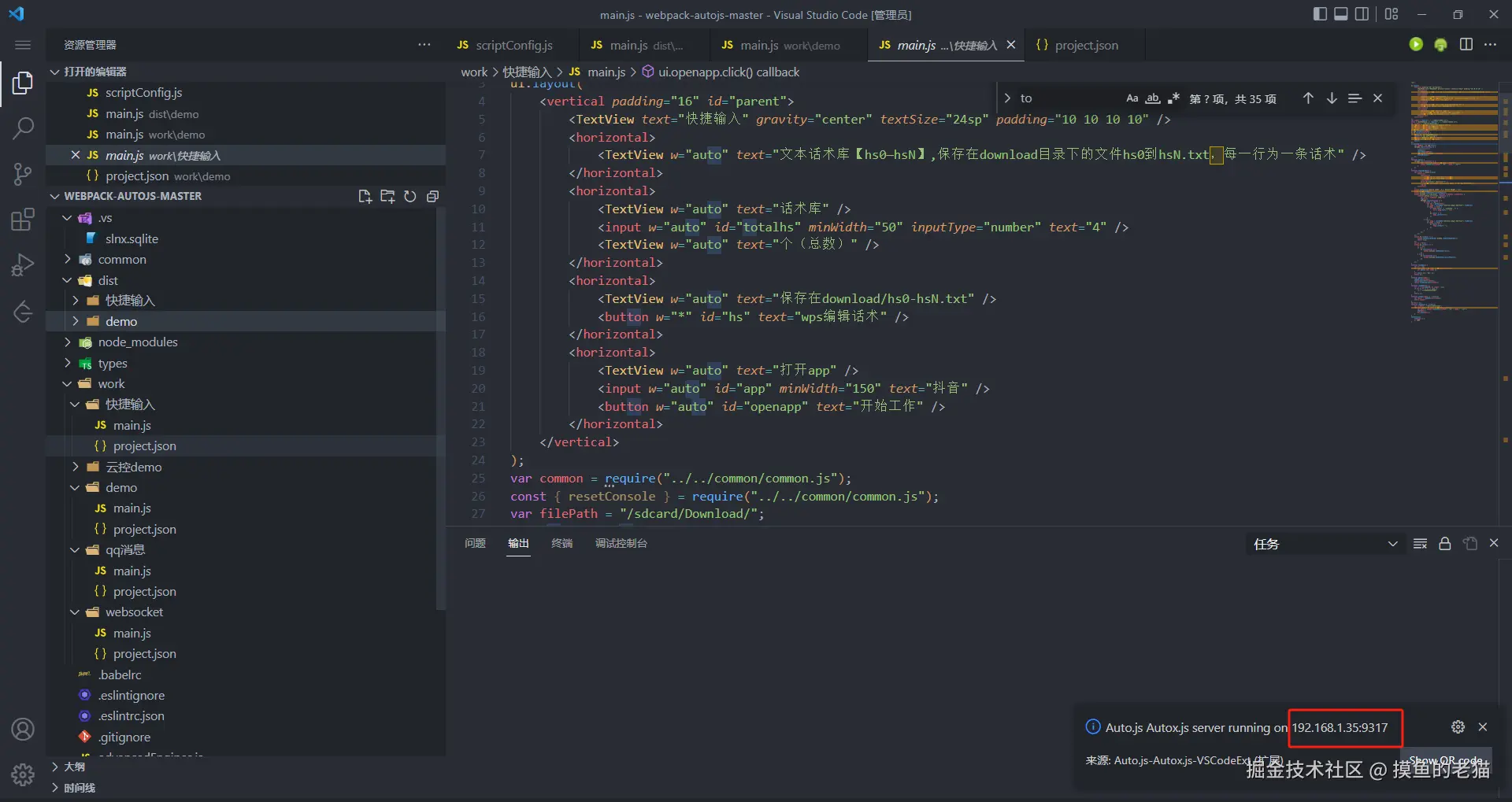Refresh the explorer file tree

tap(409, 196)
